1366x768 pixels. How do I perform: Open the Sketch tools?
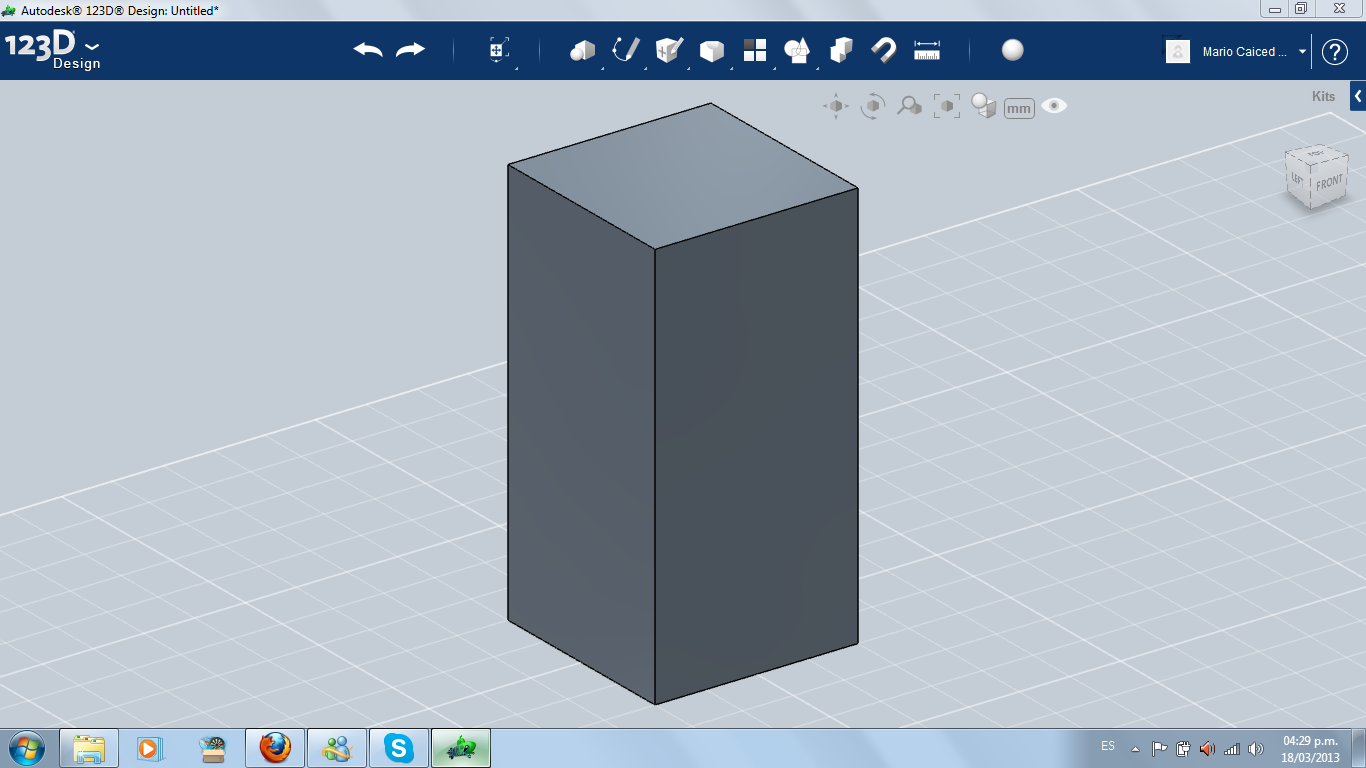[x=625, y=50]
